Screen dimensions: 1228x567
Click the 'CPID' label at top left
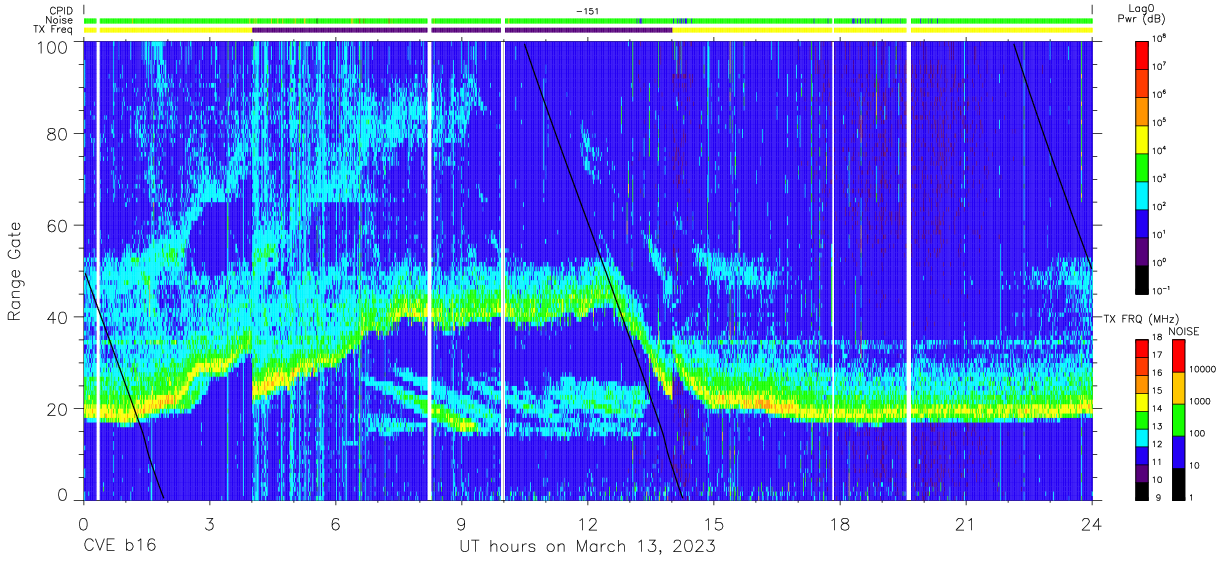(x=60, y=11)
